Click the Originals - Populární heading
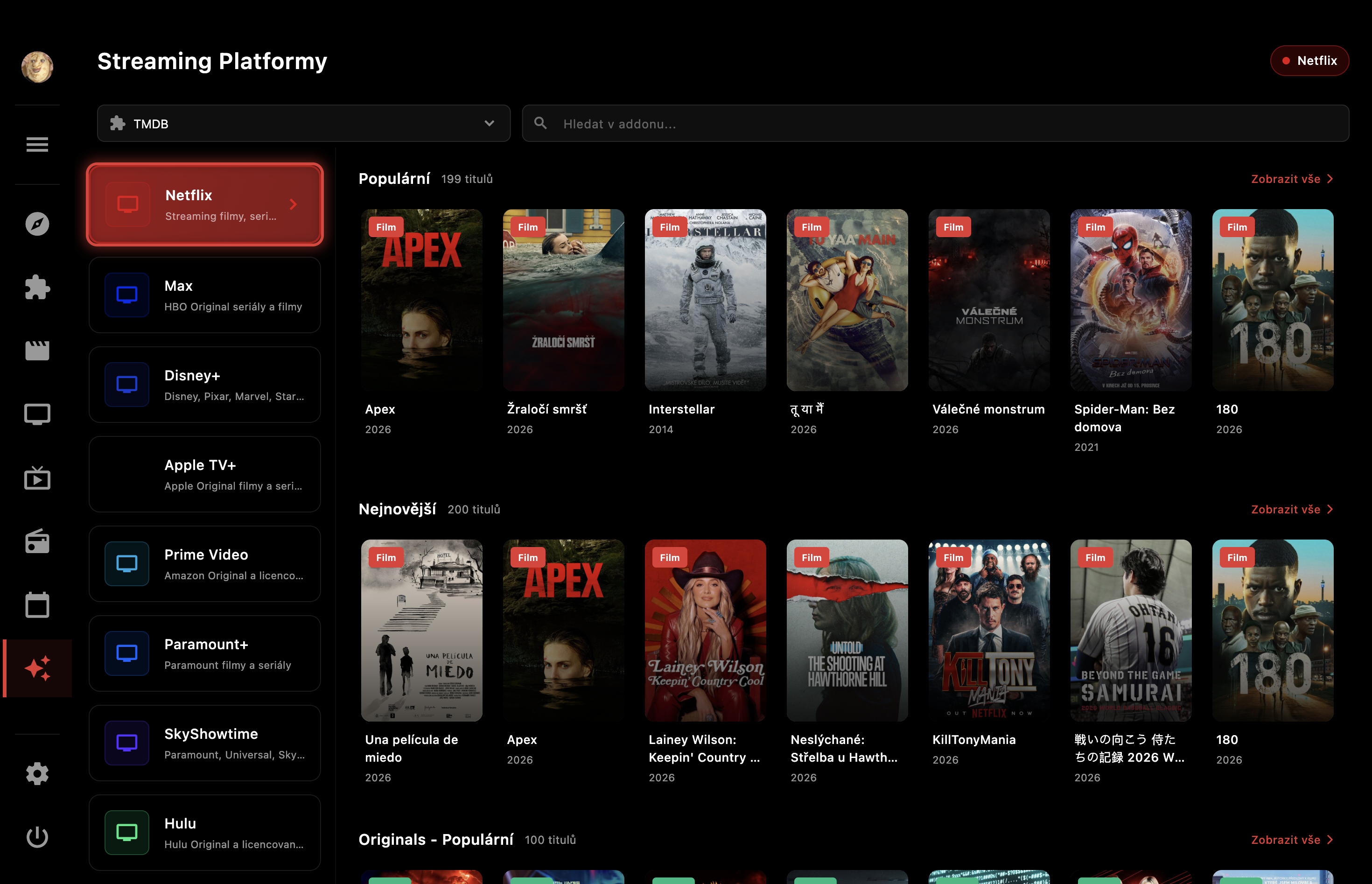 pos(436,840)
